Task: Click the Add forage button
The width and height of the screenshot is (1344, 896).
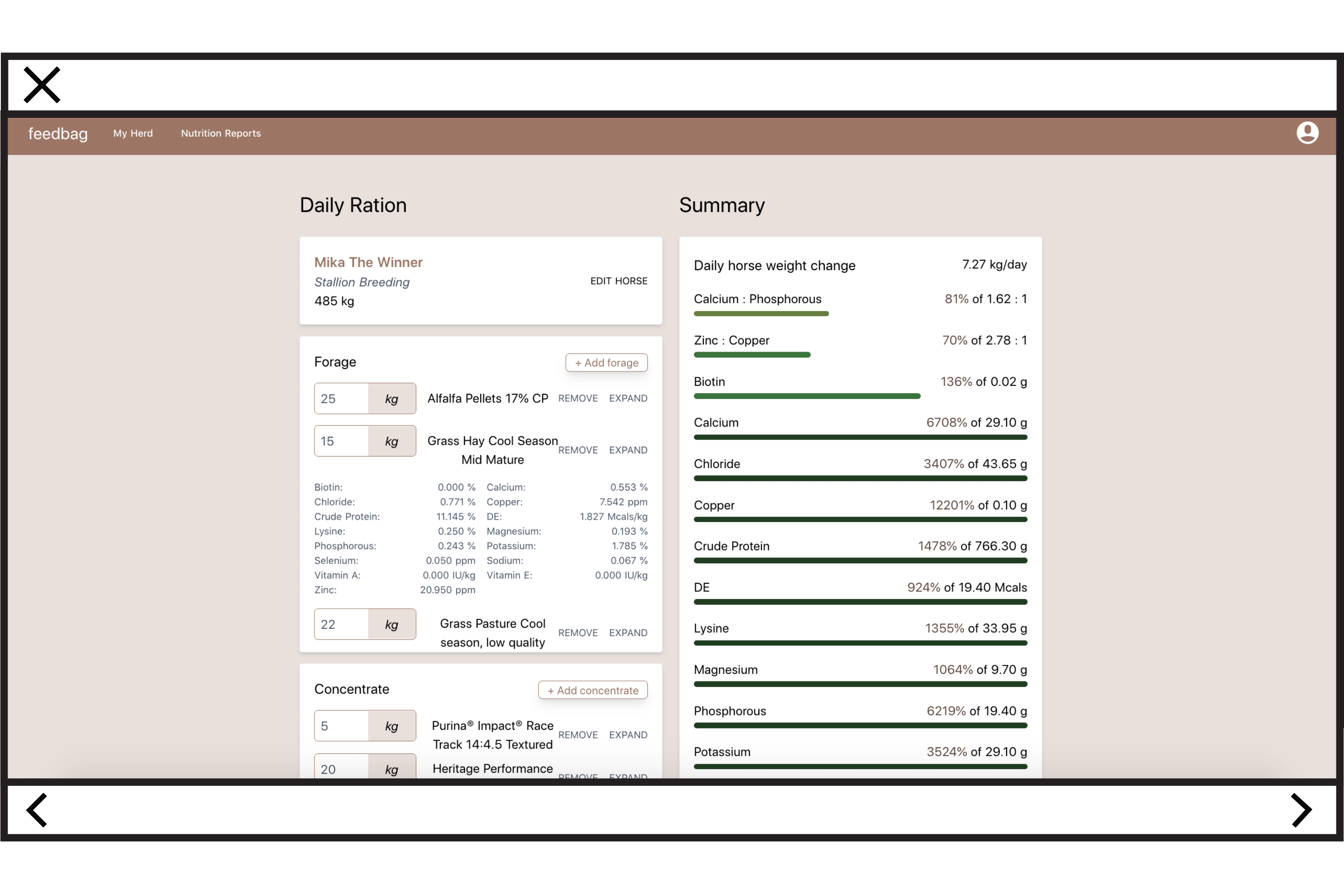Action: (606, 363)
